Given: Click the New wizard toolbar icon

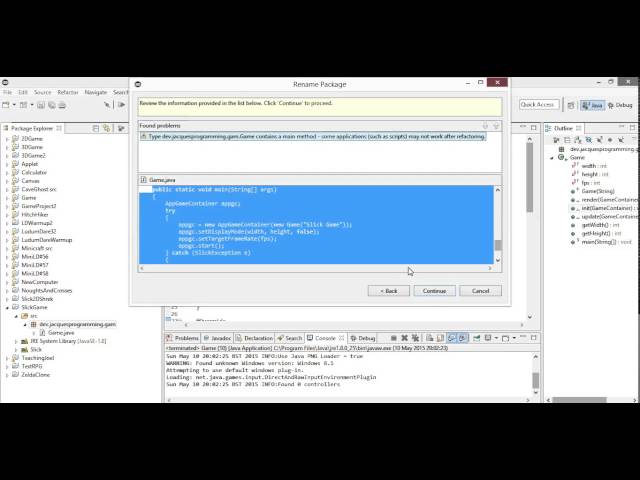Looking at the screenshot, I should click(x=6, y=105).
